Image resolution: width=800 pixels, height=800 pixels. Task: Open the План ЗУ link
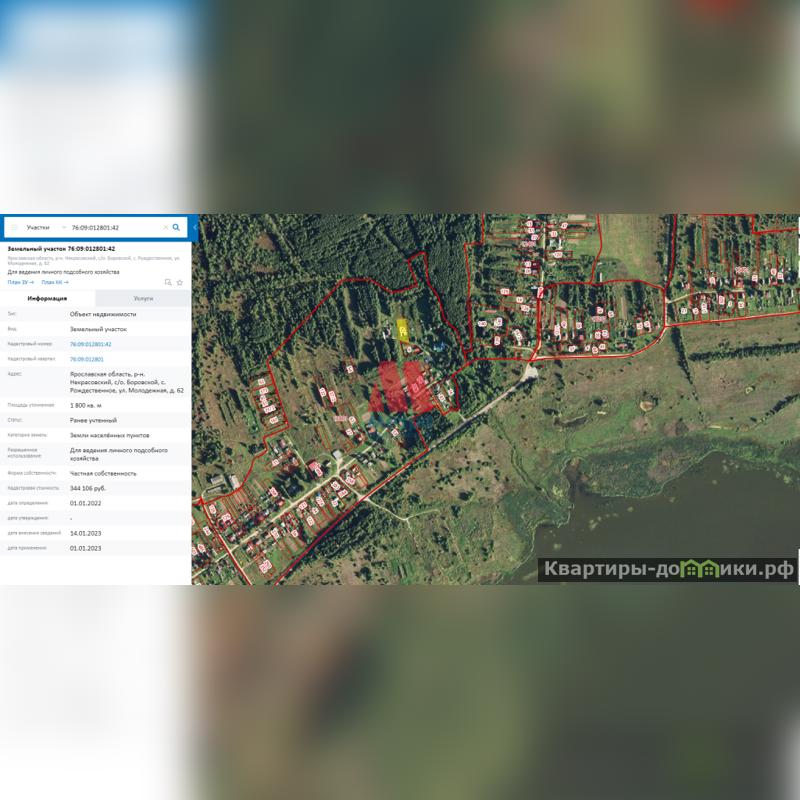pos(20,283)
